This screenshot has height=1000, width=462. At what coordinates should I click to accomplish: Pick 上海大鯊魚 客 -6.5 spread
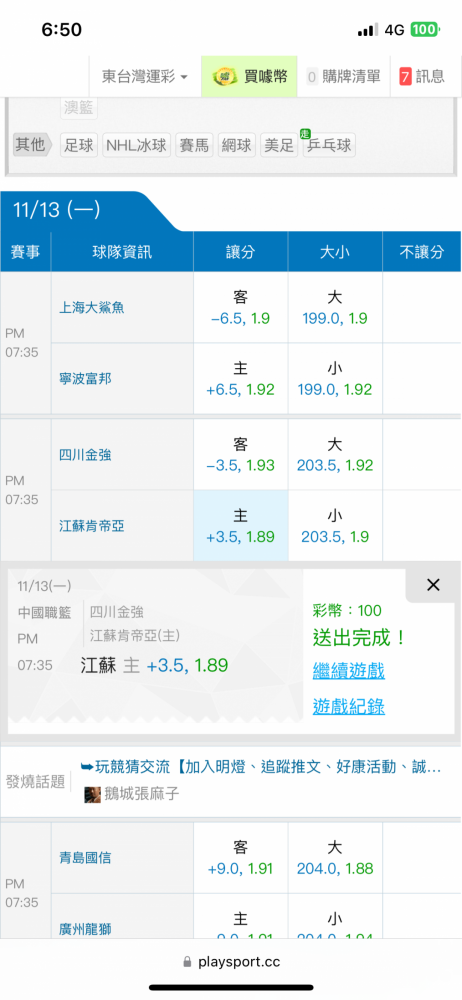(241, 307)
